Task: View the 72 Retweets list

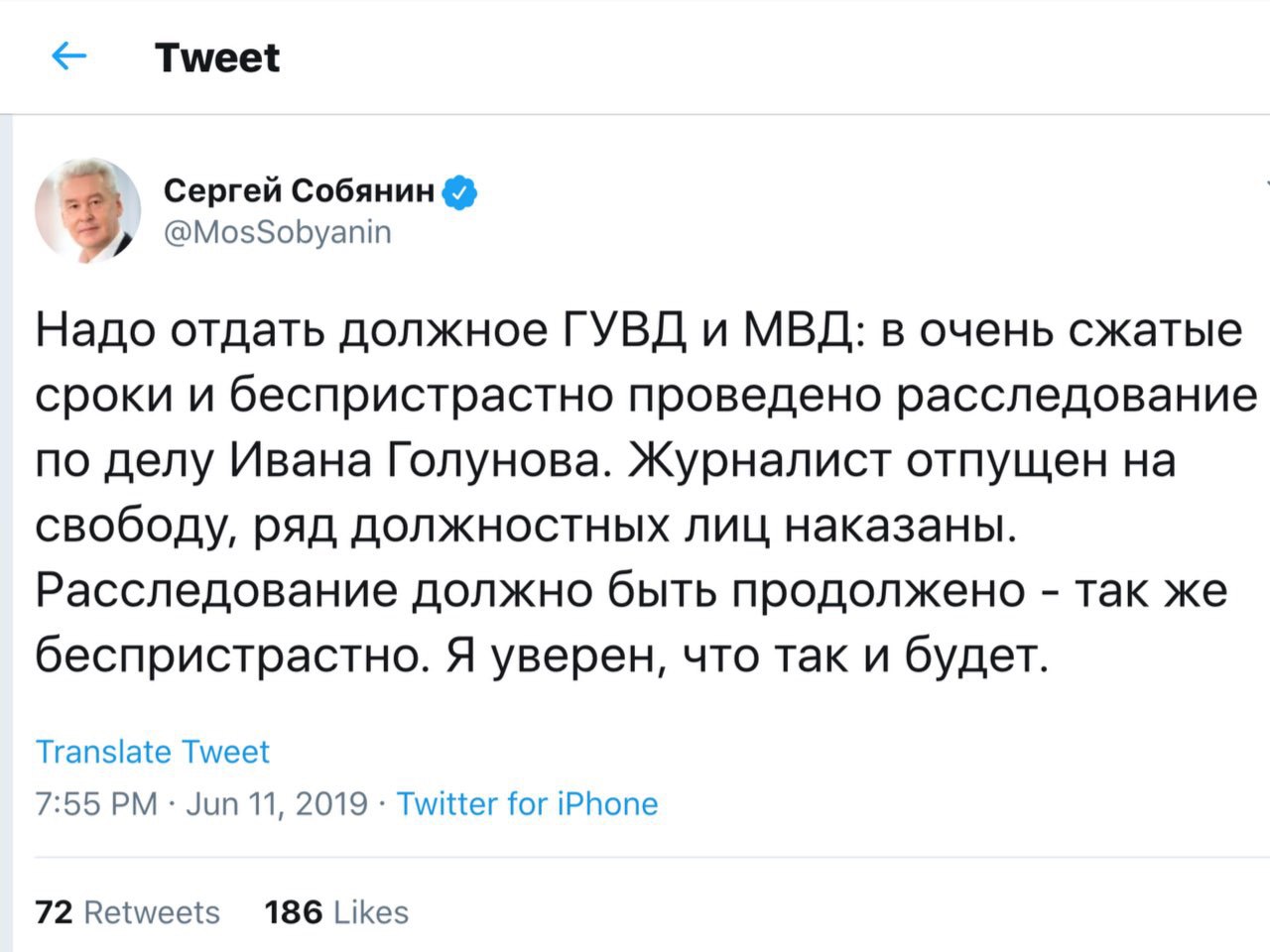Action: (x=128, y=912)
